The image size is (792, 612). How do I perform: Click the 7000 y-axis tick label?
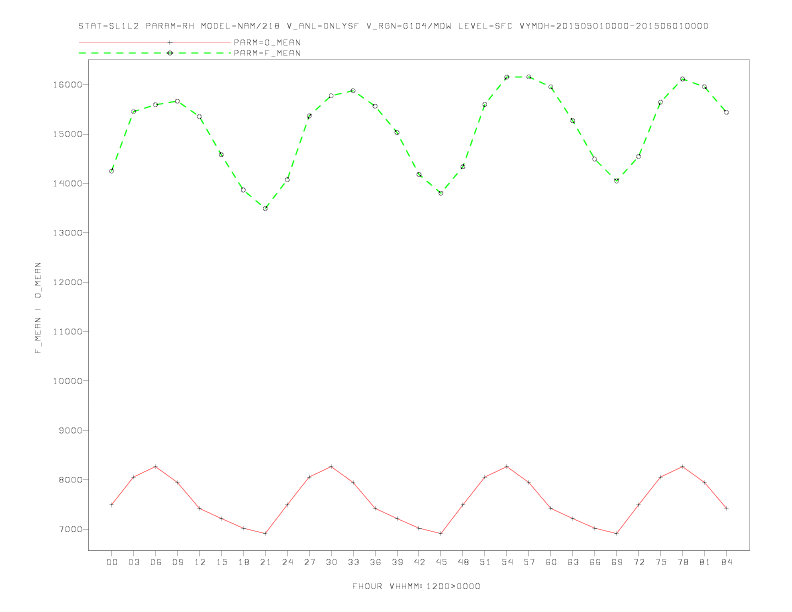71,529
